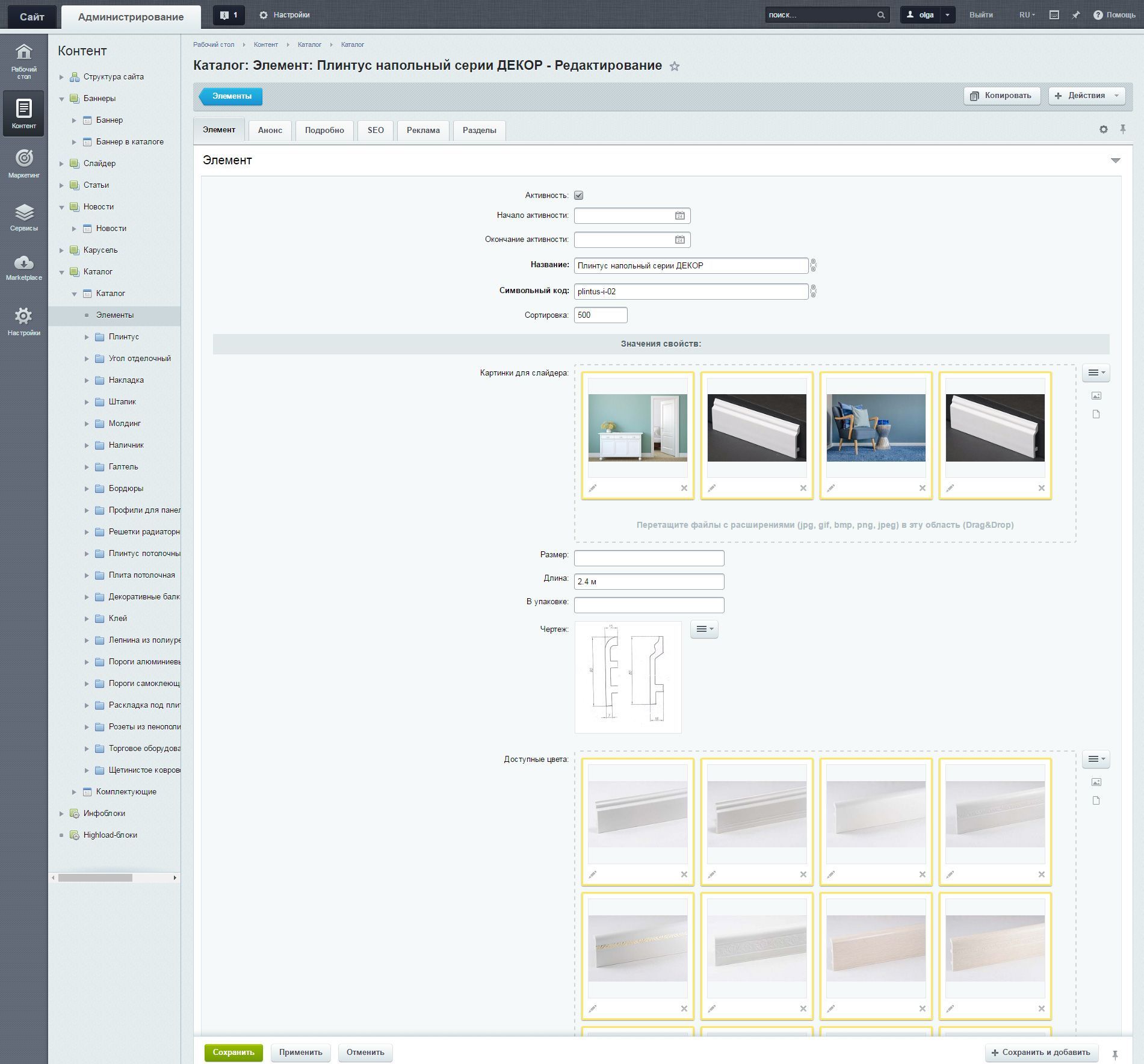Expand the Структура сайта tree node

61,77
